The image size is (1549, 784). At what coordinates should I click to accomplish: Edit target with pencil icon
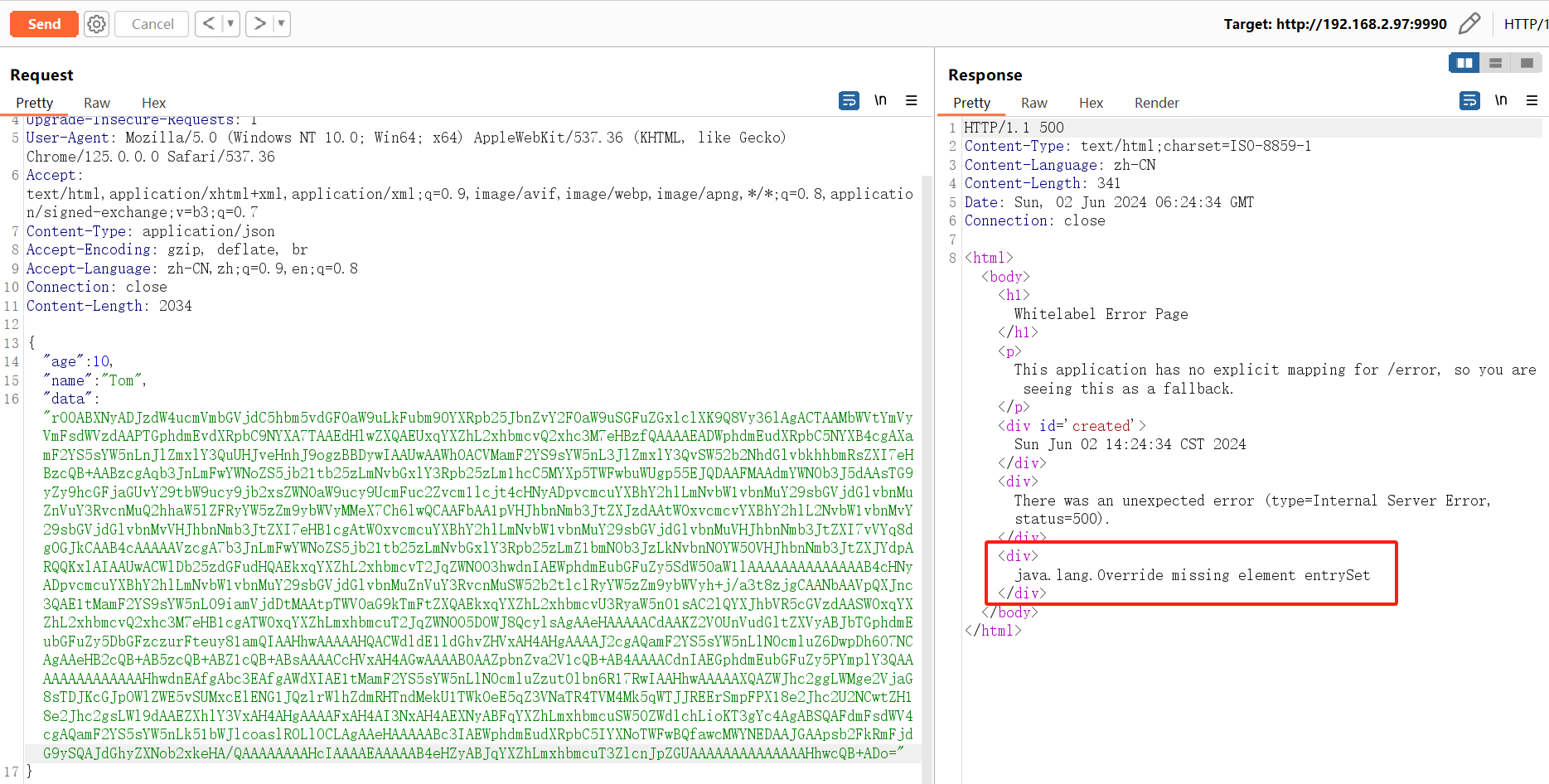tap(1469, 23)
